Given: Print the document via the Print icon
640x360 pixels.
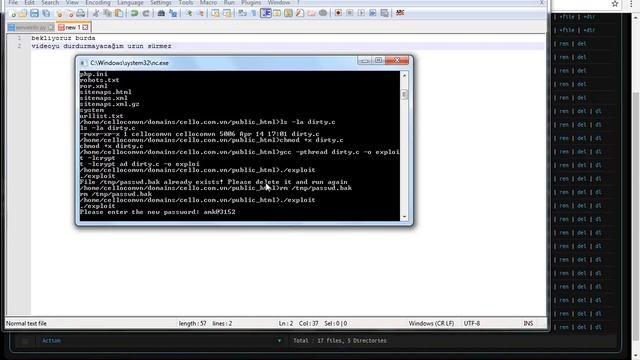Looking at the screenshot, I should click(x=81, y=13).
